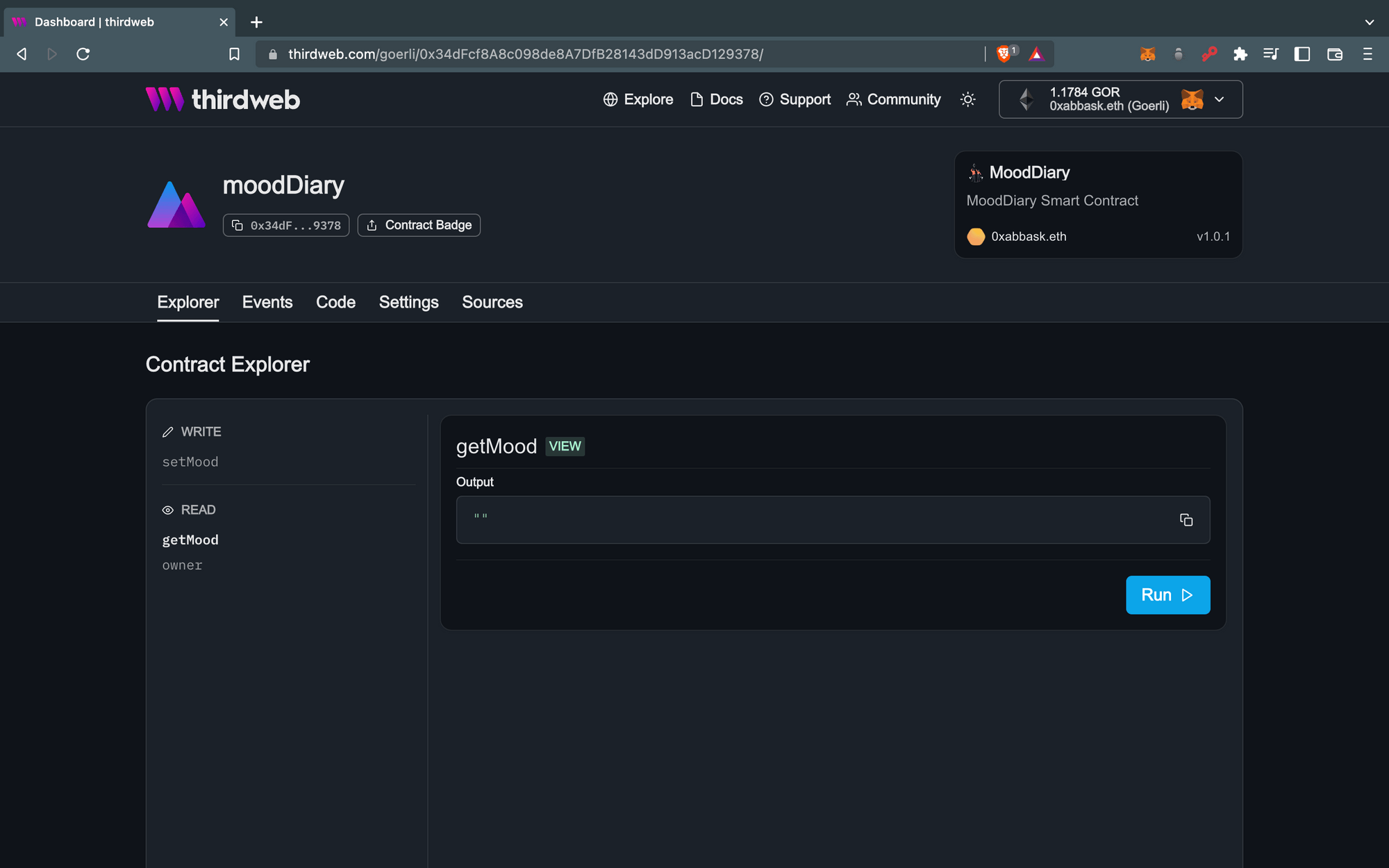Reload the page
The image size is (1389, 868).
(83, 53)
